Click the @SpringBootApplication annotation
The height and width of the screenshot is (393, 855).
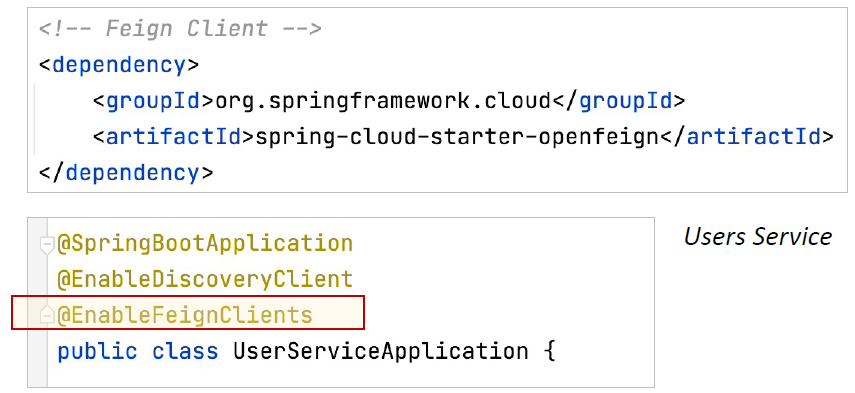click(x=206, y=244)
